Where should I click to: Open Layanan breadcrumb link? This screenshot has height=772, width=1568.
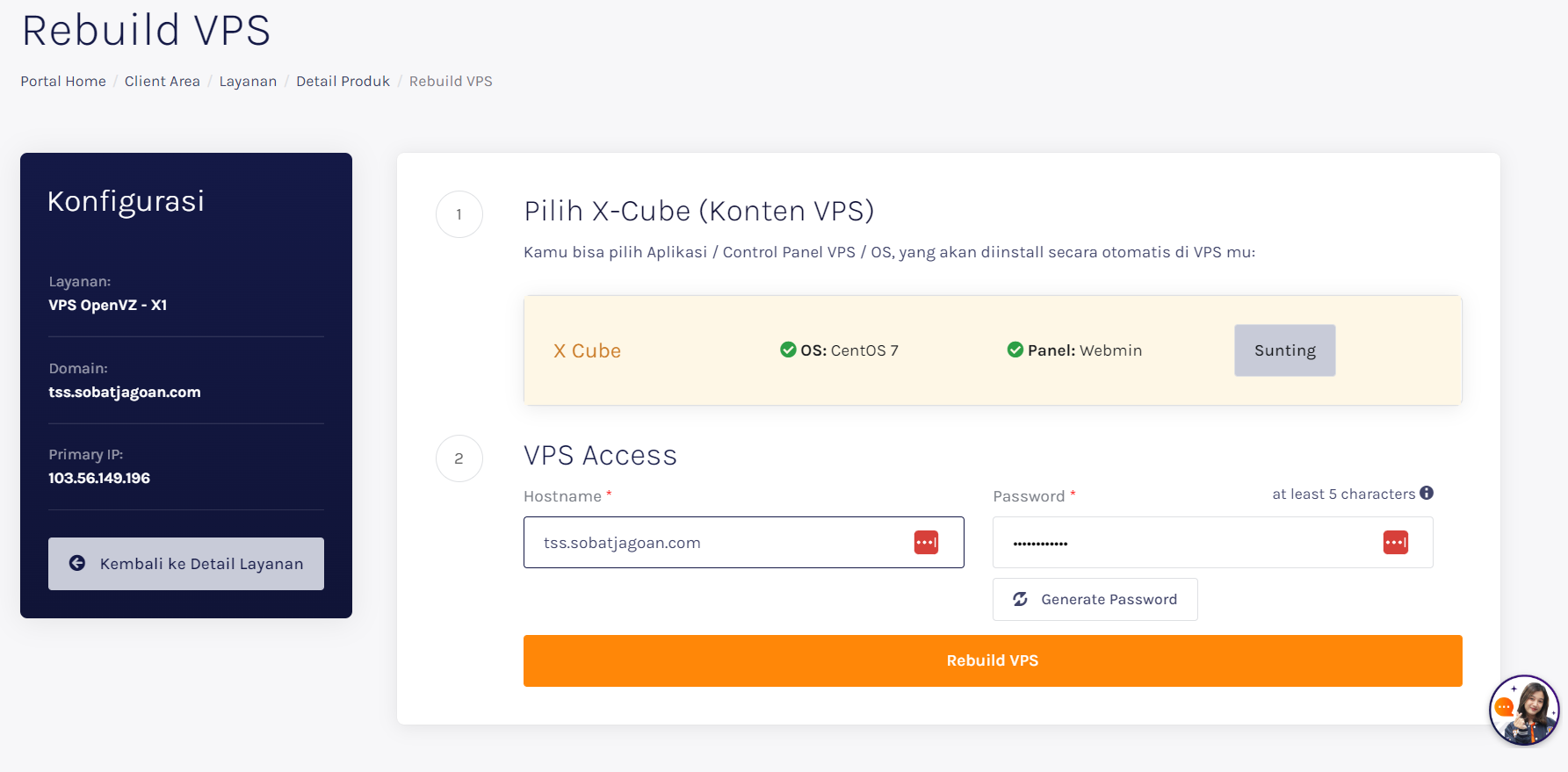click(x=248, y=81)
